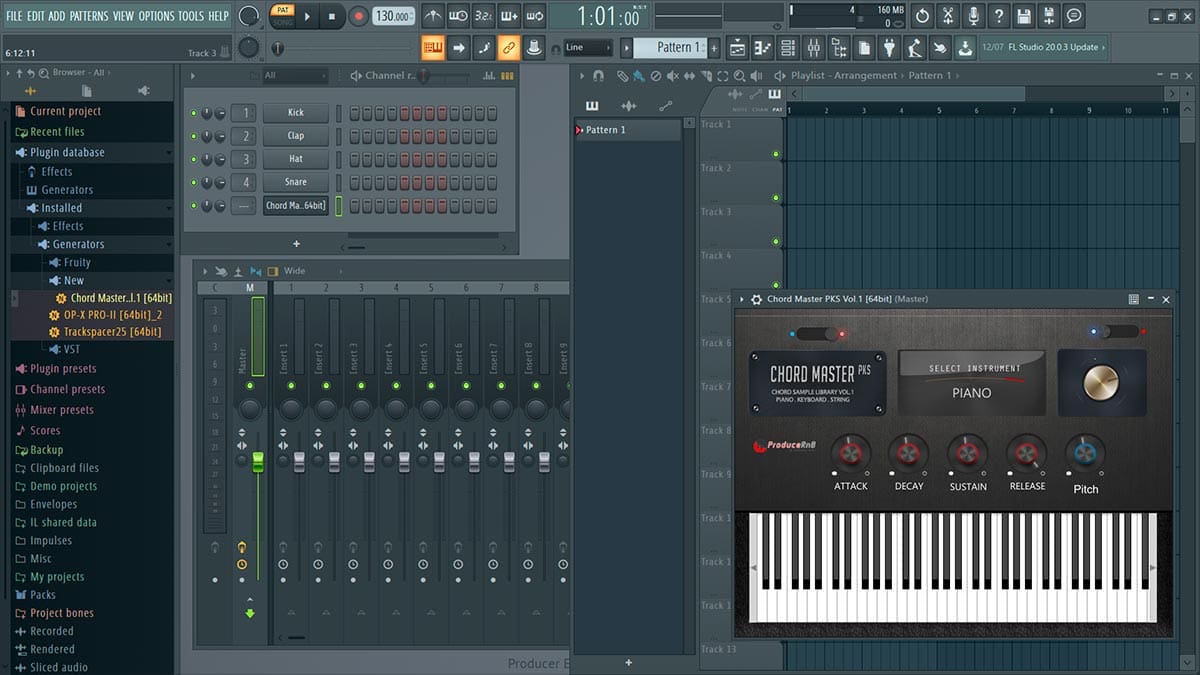The height and width of the screenshot is (675, 1200).
Task: Open the mixer toolbar icon
Action: pyautogui.click(x=813, y=47)
